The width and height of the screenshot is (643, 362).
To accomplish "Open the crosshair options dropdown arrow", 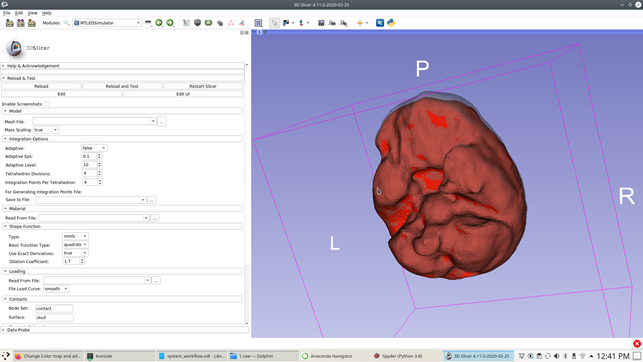I will coord(367,23).
